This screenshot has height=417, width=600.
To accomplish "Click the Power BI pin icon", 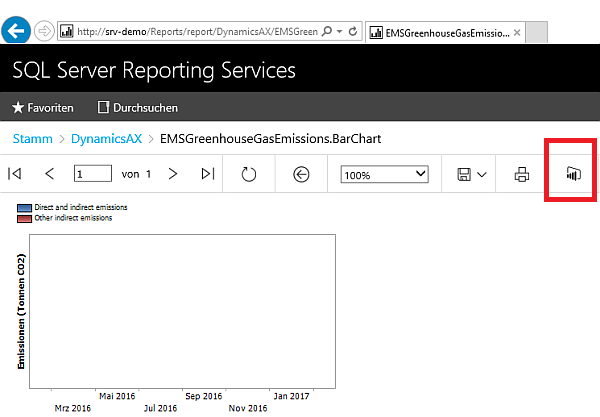I will click(573, 174).
